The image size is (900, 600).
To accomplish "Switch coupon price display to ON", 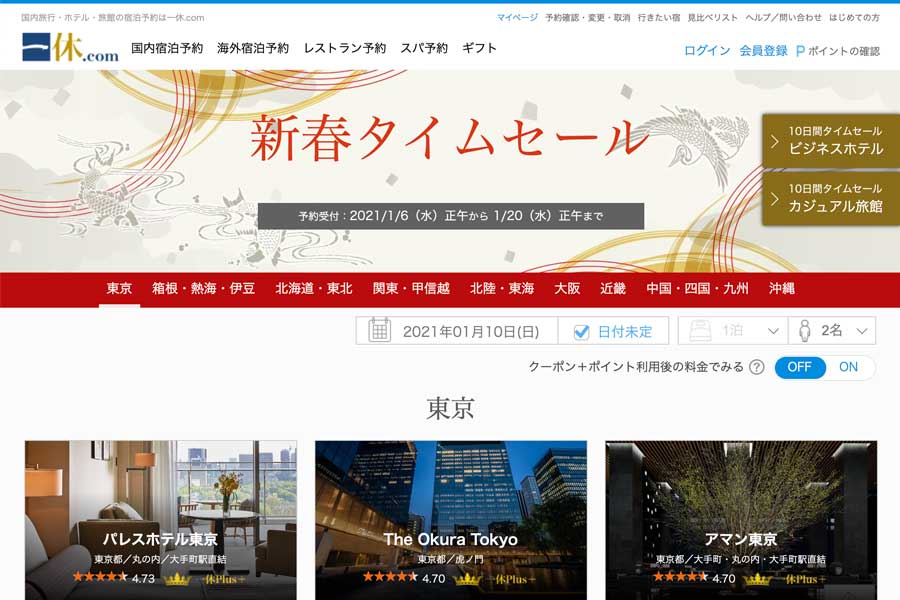I will (x=848, y=367).
